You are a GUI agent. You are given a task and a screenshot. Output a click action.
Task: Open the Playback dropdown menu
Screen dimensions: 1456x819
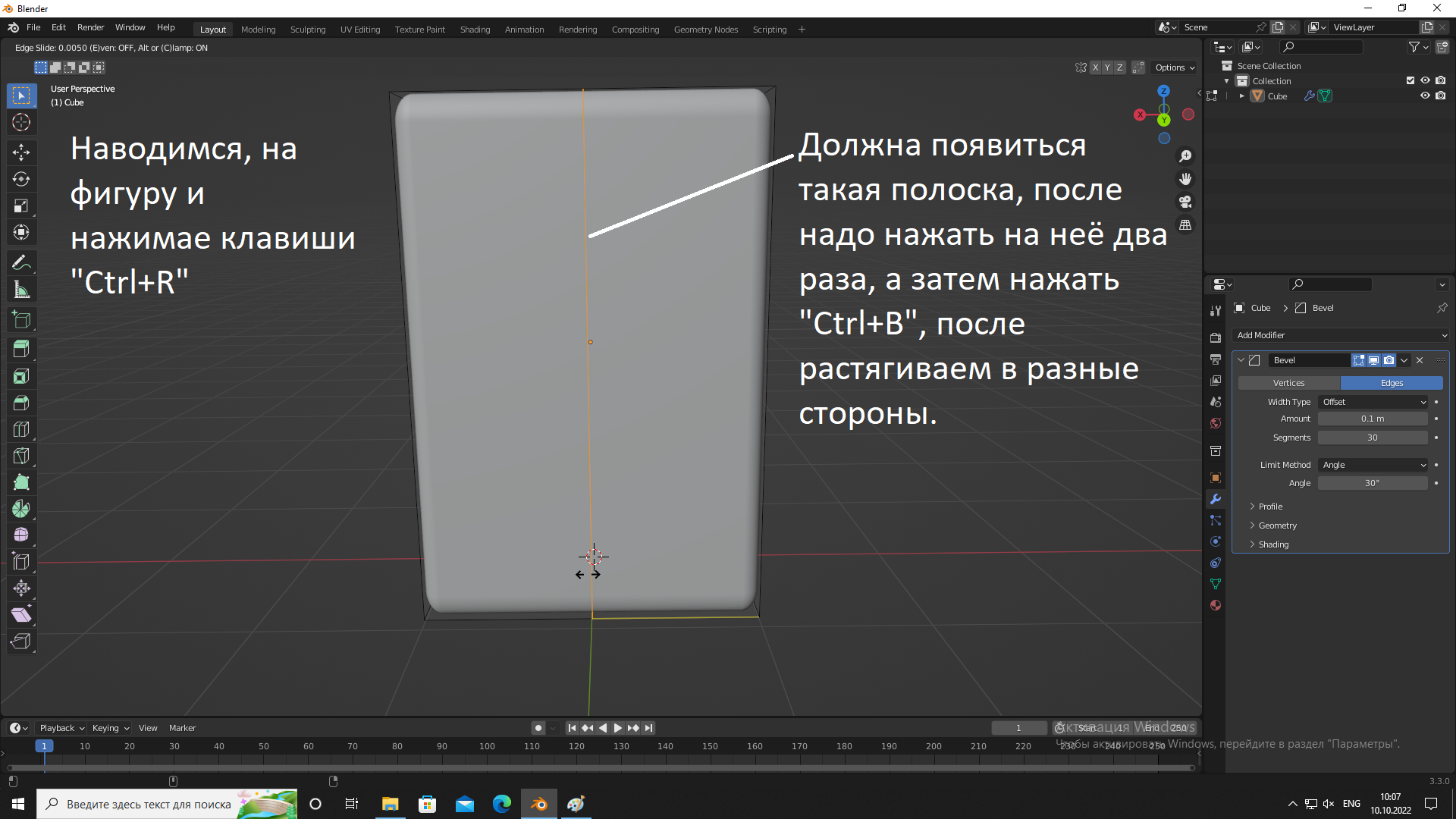61,728
